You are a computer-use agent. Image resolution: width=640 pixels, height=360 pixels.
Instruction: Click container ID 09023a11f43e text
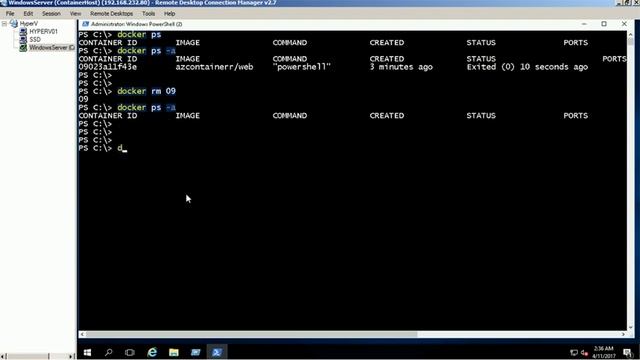(108, 67)
